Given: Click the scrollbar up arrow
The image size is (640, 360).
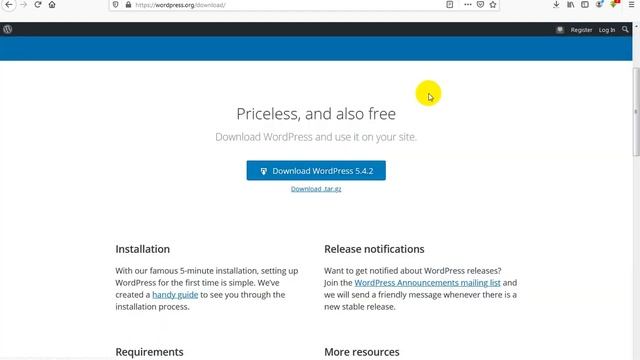Looking at the screenshot, I should (x=636, y=26).
